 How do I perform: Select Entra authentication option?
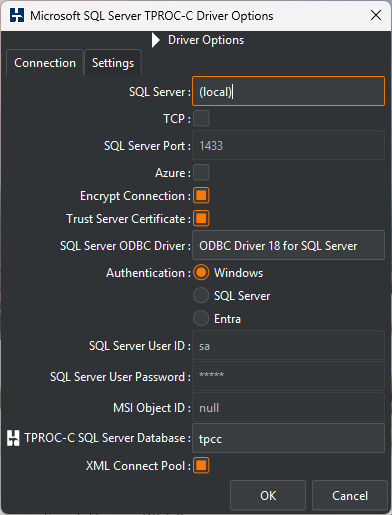[x=201, y=318]
